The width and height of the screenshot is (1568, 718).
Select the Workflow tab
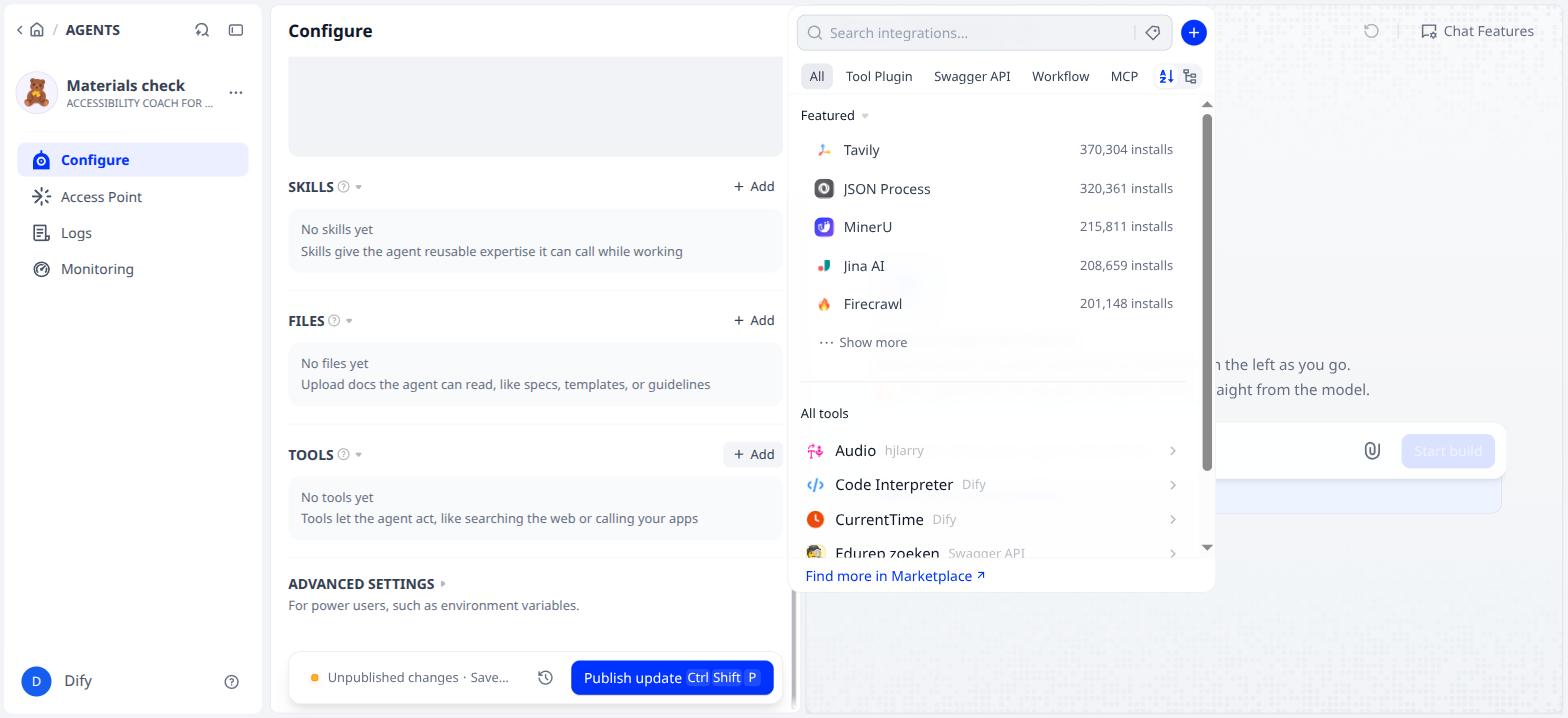coord(1060,76)
